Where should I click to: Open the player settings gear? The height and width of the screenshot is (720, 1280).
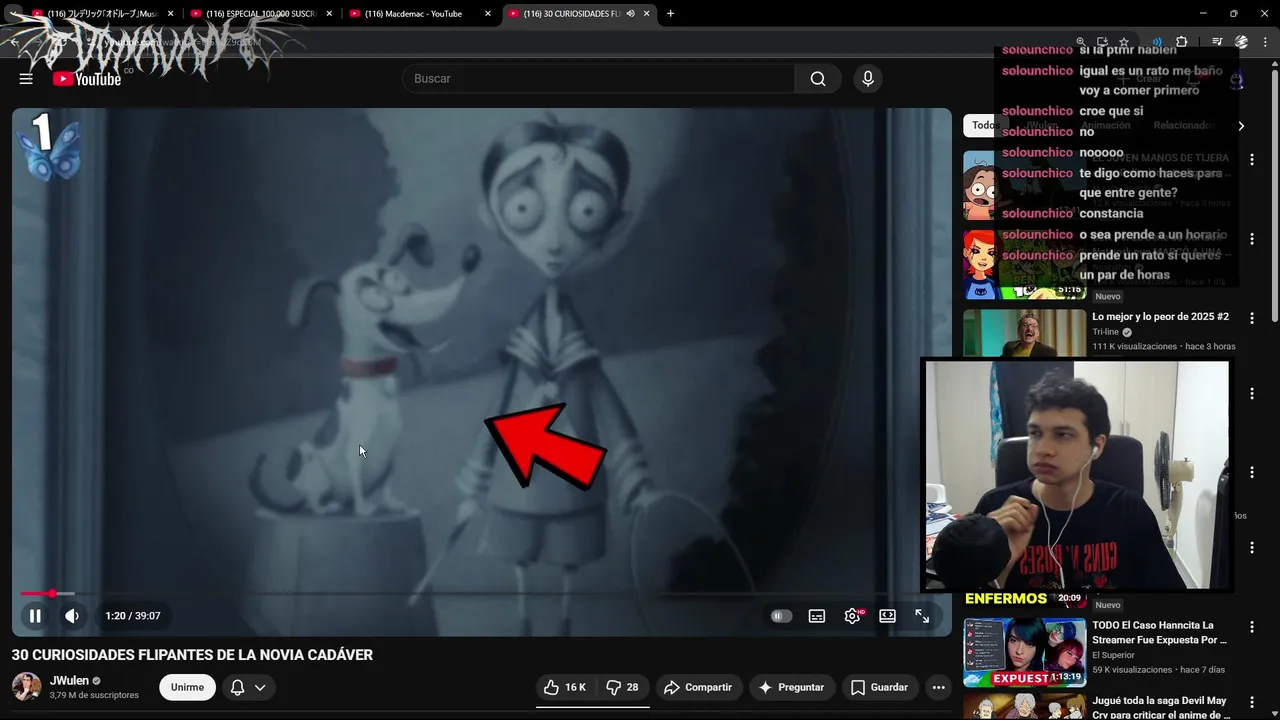point(852,616)
